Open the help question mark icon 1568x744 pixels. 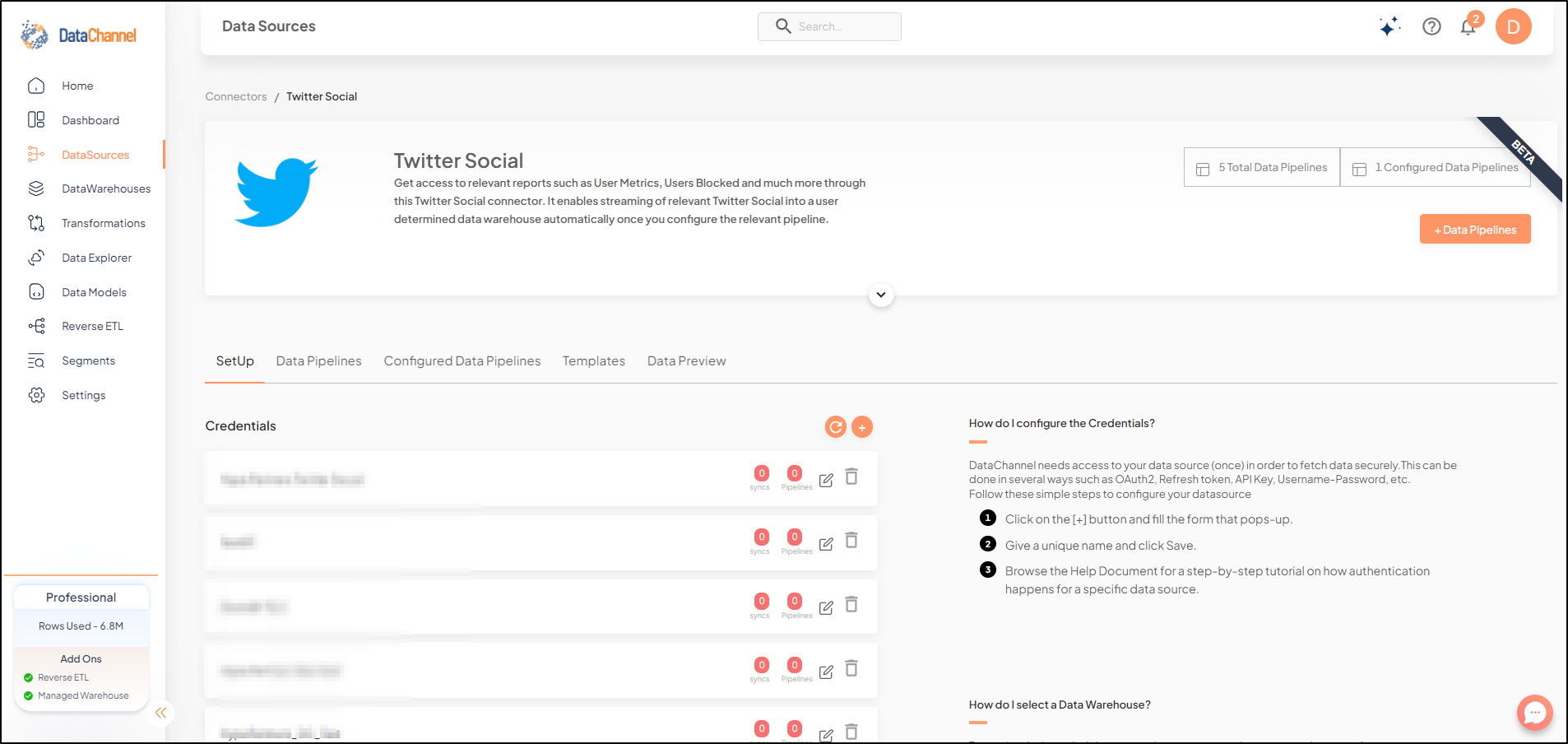(x=1431, y=26)
